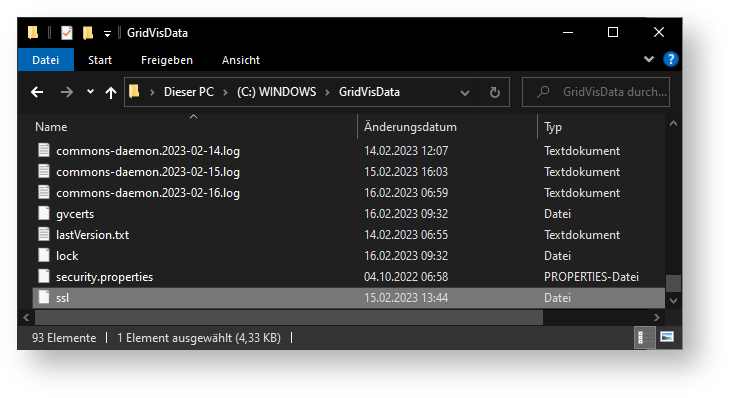
Task: Click GridVisData breadcrumb in address bar
Action: (x=369, y=92)
